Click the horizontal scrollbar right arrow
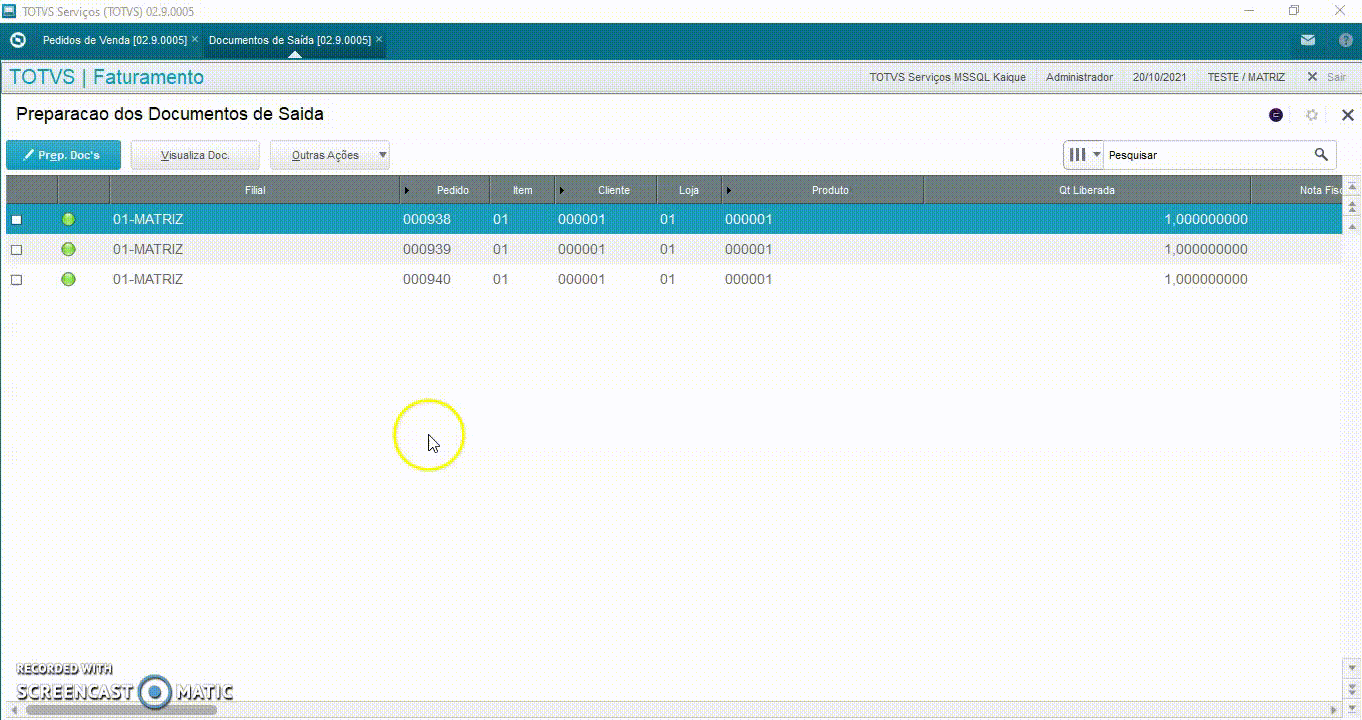Viewport: 1362px width, 720px height. [1333, 710]
